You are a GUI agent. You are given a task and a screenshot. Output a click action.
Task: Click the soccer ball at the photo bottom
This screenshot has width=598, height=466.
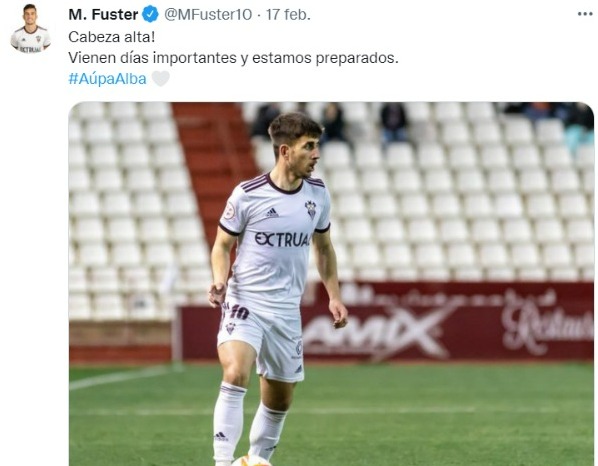[x=252, y=461]
